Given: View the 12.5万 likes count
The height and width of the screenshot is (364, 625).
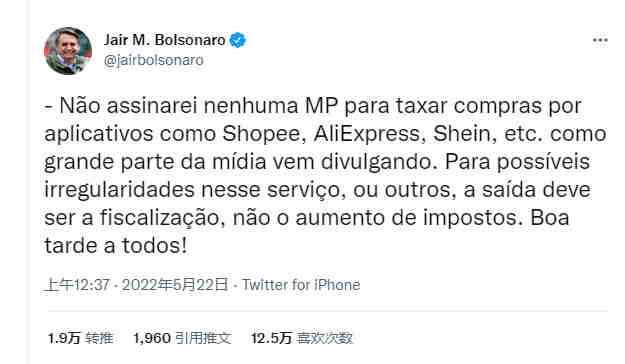Looking at the screenshot, I should click(x=271, y=338).
